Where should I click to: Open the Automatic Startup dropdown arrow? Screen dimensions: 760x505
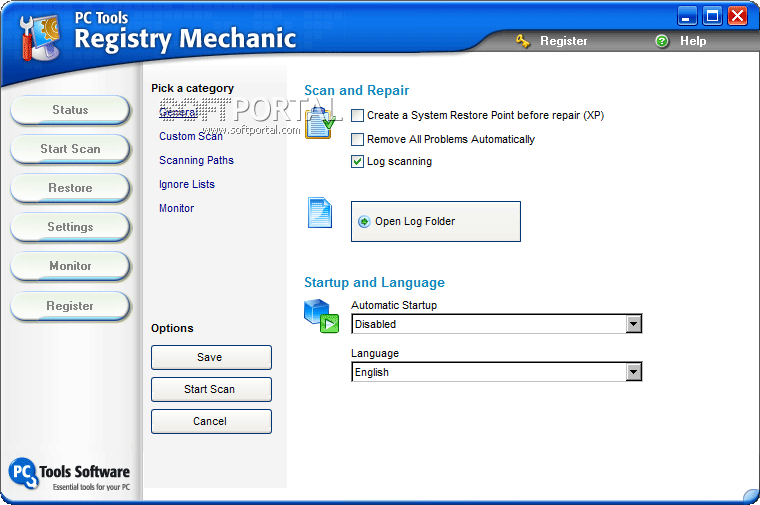click(633, 324)
